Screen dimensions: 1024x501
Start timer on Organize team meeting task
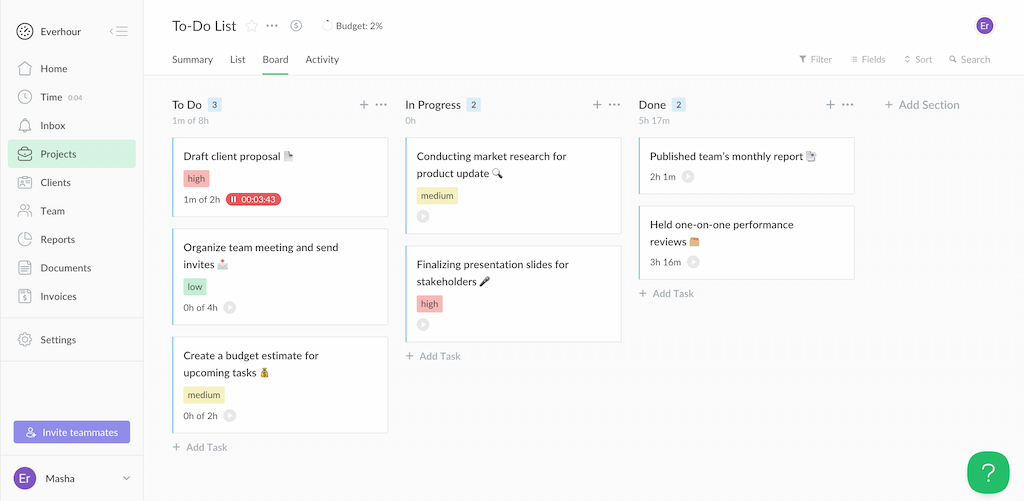[230, 308]
